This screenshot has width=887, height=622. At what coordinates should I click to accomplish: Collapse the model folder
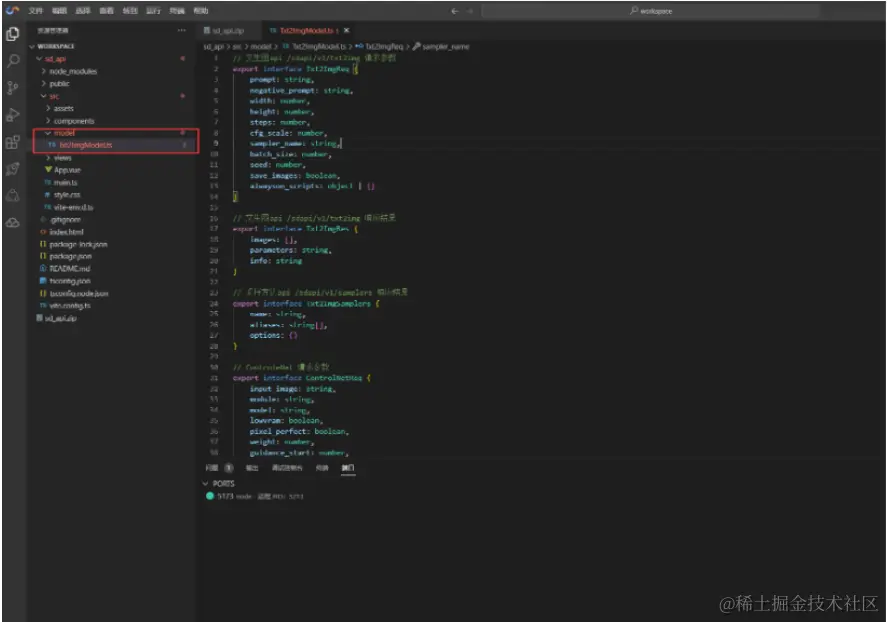click(48, 133)
